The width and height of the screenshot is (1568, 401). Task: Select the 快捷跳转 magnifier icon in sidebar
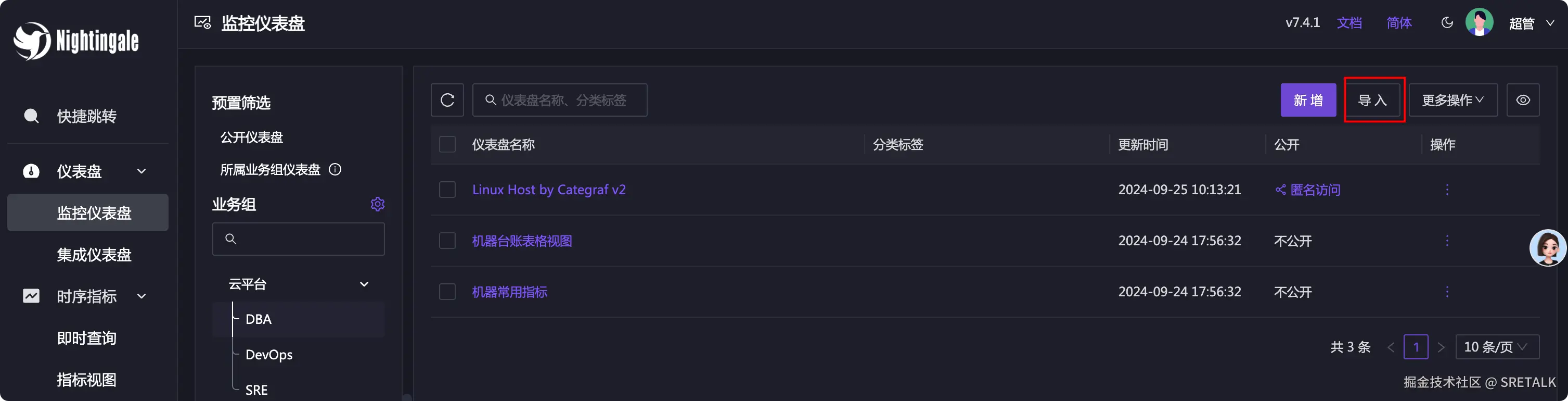(x=31, y=116)
